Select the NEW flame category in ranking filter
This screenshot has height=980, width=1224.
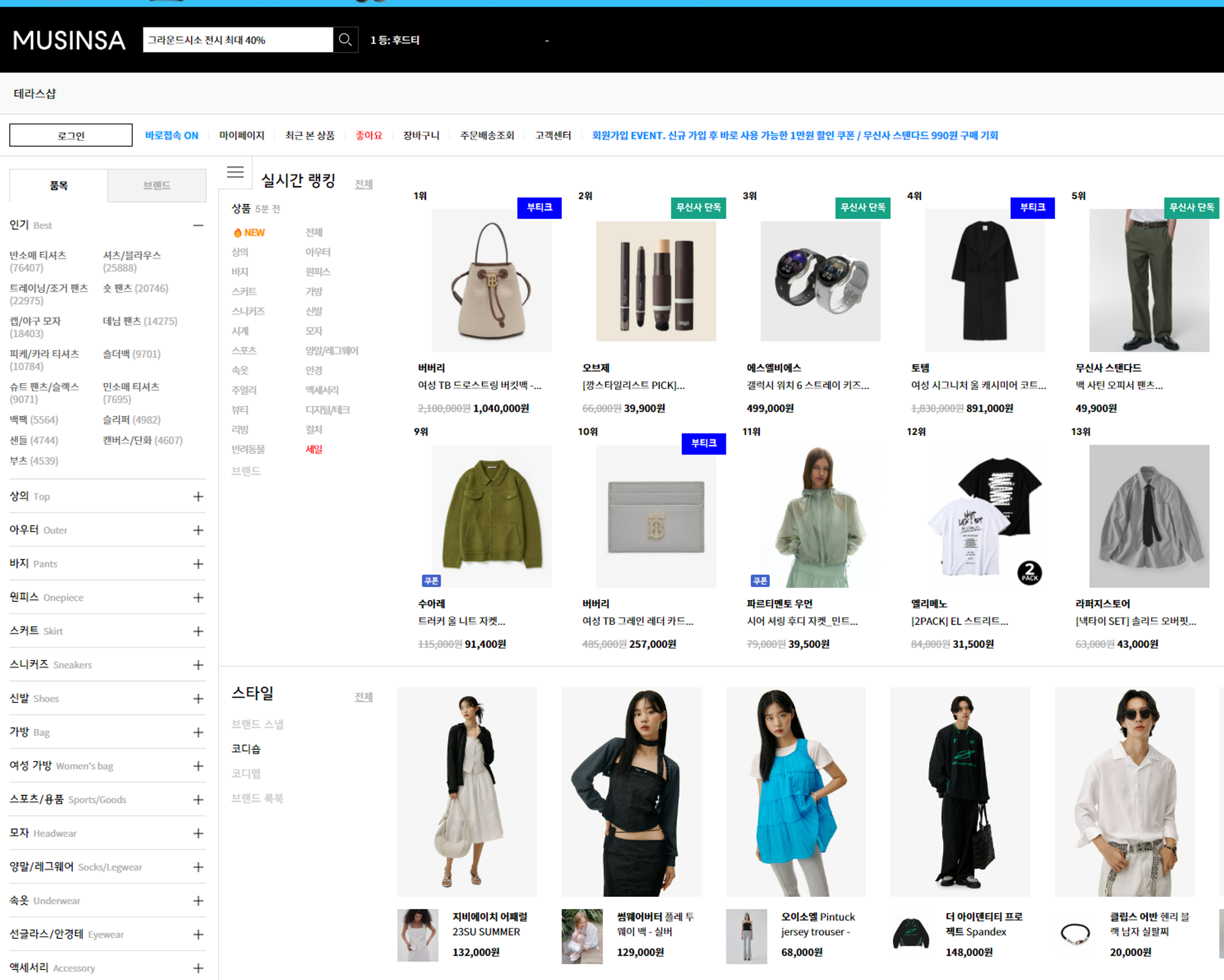[250, 232]
